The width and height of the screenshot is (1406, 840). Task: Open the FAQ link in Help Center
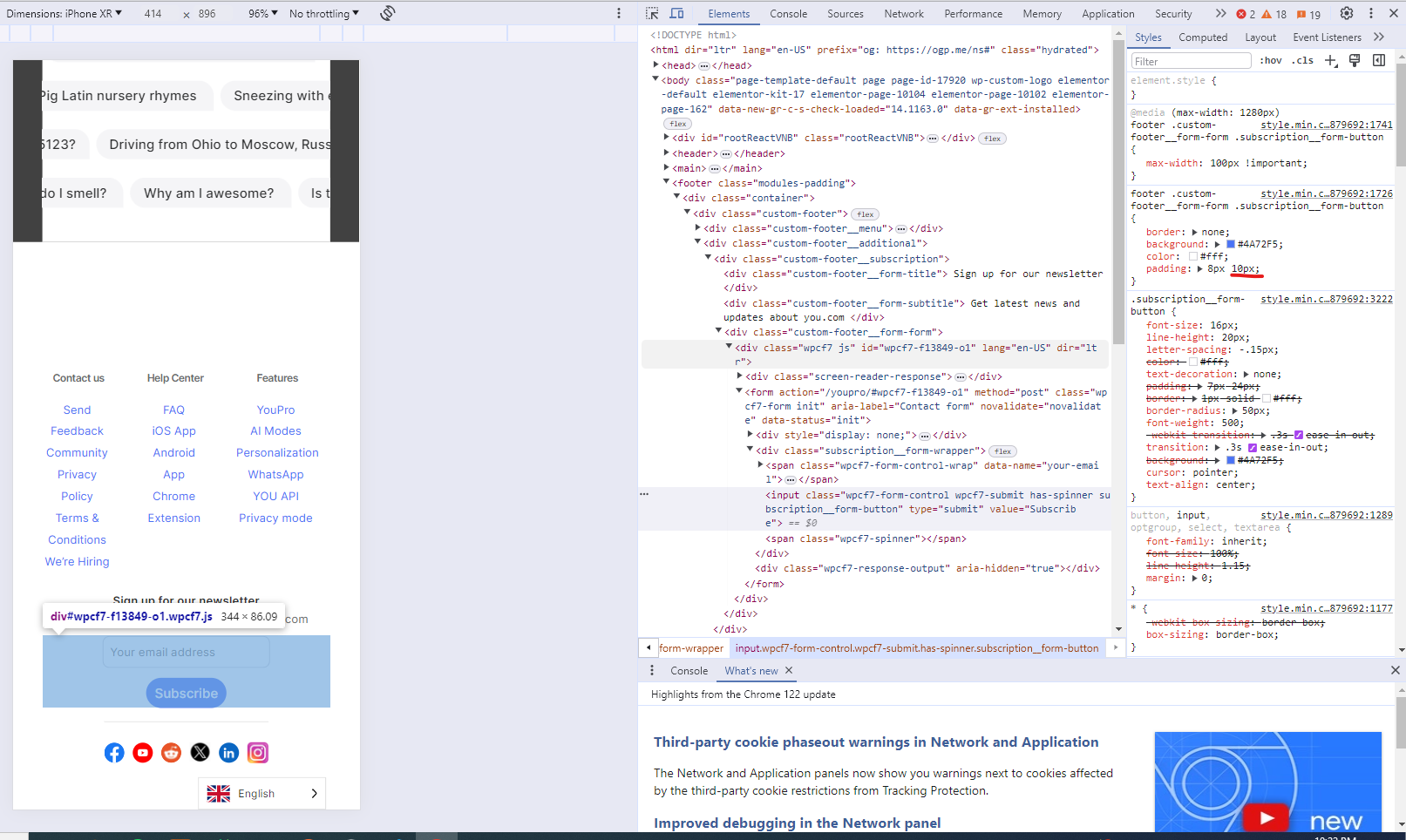tap(174, 410)
